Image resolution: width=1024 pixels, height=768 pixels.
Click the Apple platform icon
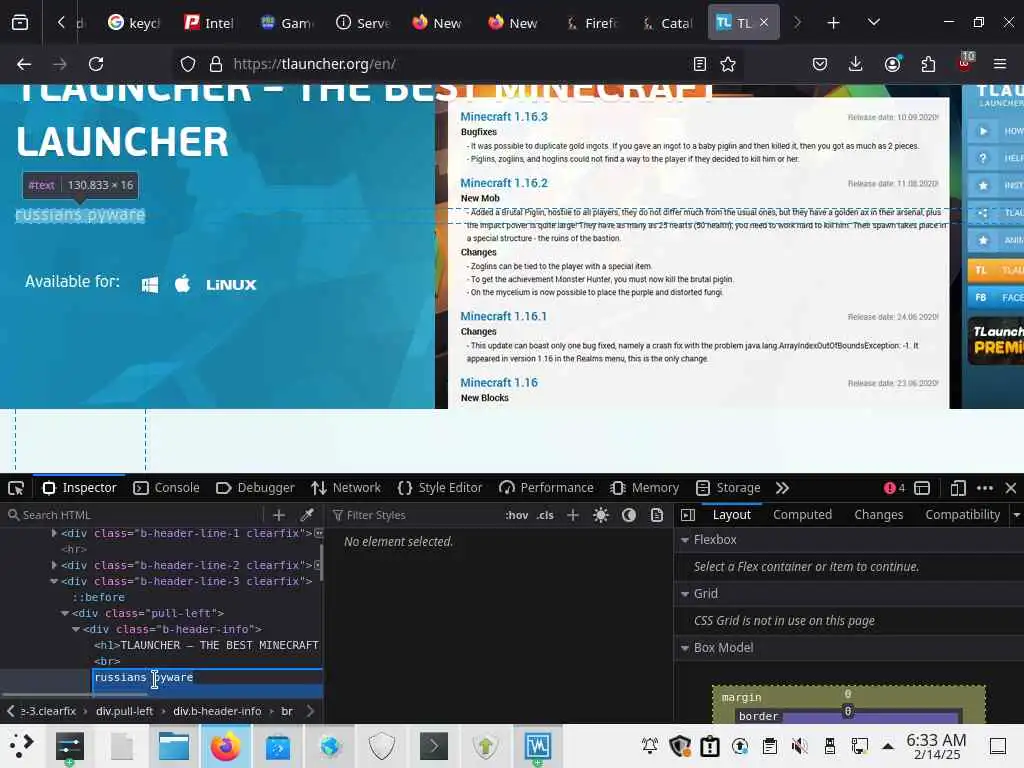(183, 284)
